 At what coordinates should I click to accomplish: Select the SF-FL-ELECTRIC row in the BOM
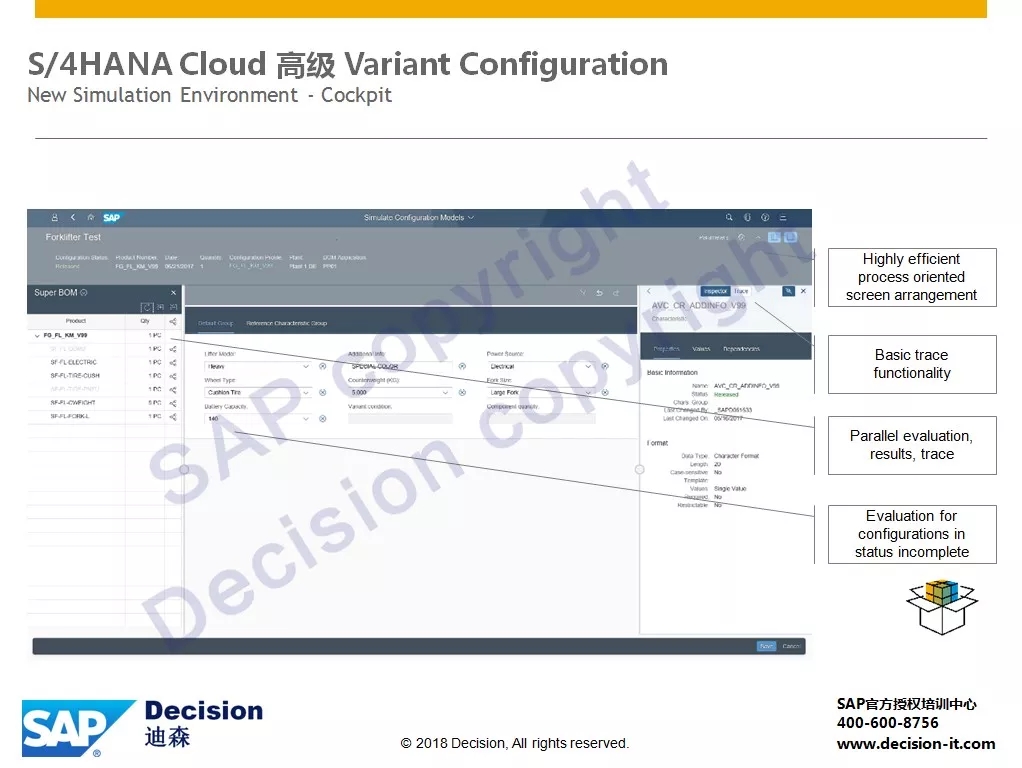point(104,362)
